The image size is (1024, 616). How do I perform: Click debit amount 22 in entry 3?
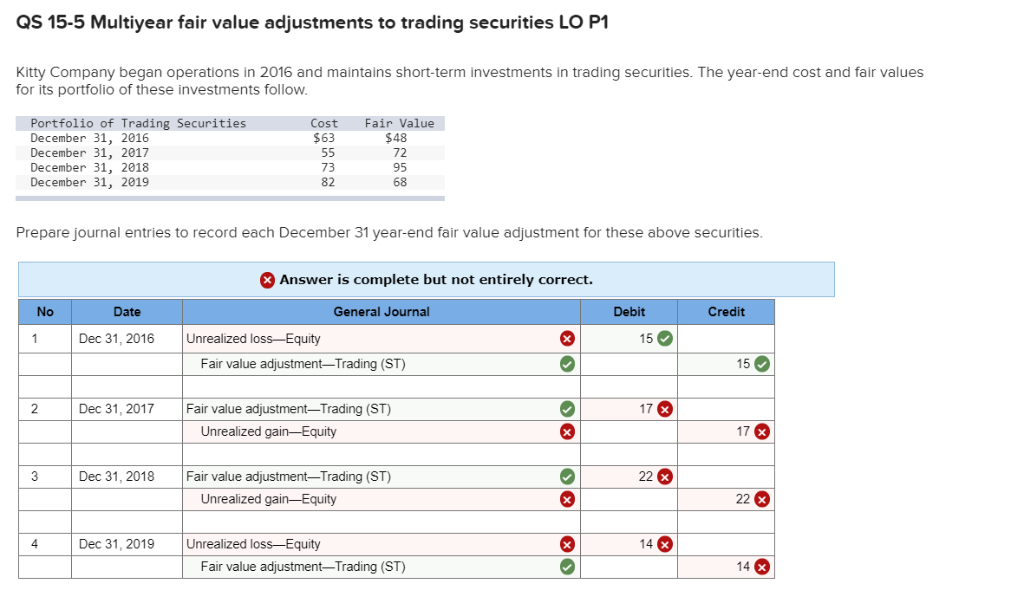click(x=646, y=477)
